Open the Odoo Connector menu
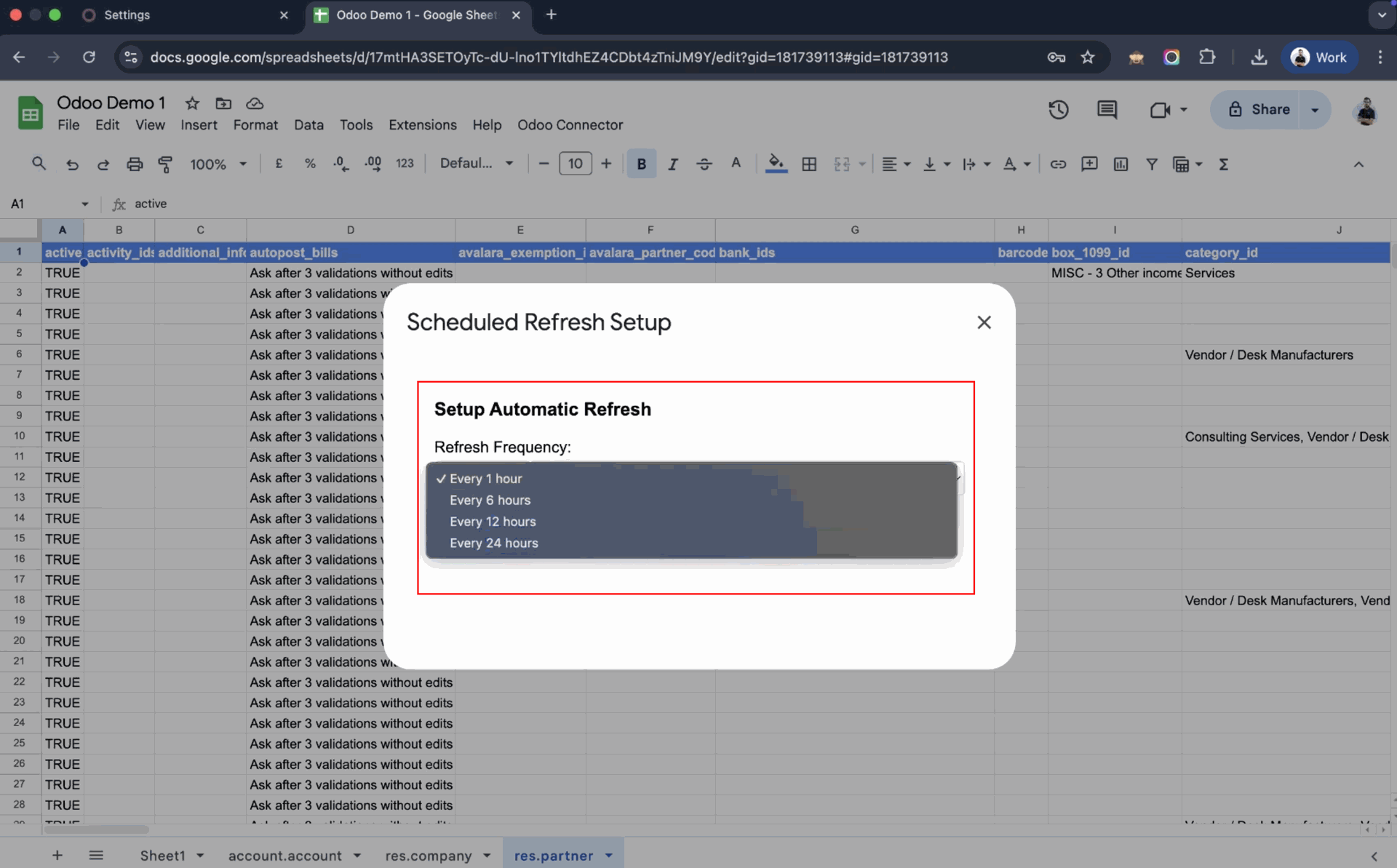Image resolution: width=1397 pixels, height=868 pixels. pyautogui.click(x=570, y=125)
